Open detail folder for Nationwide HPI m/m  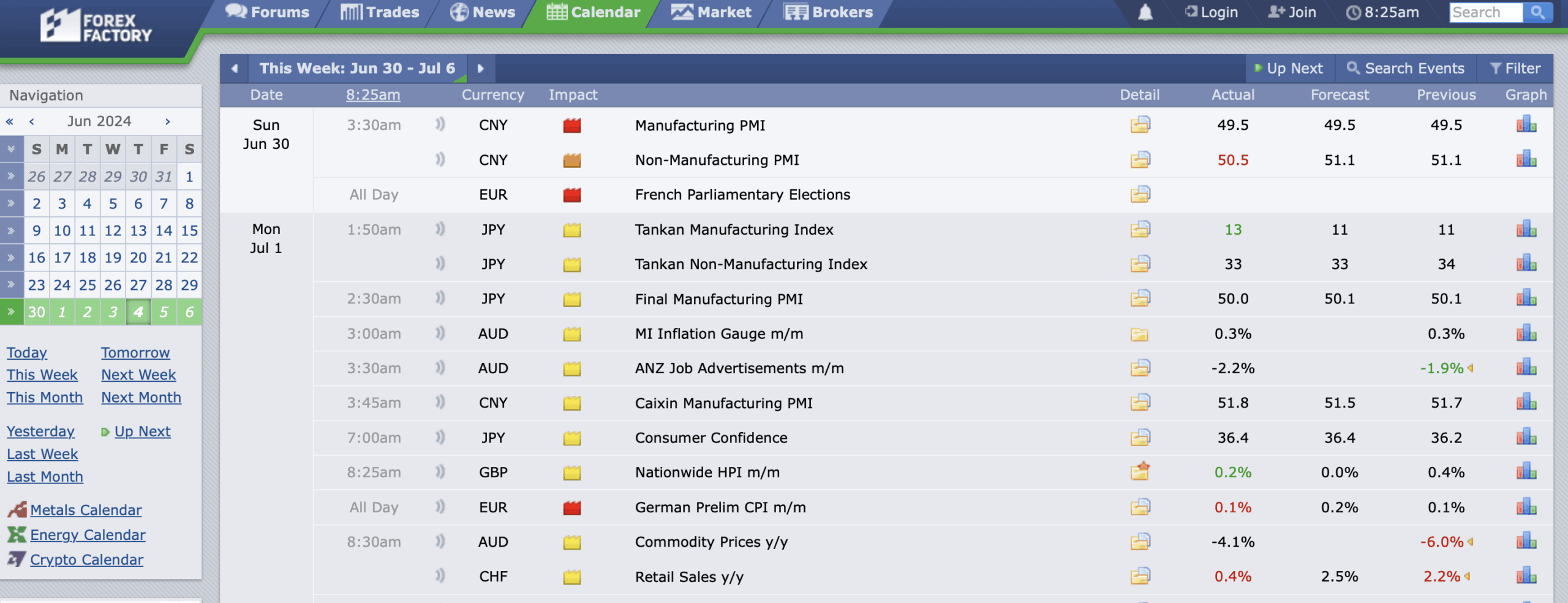1140,472
